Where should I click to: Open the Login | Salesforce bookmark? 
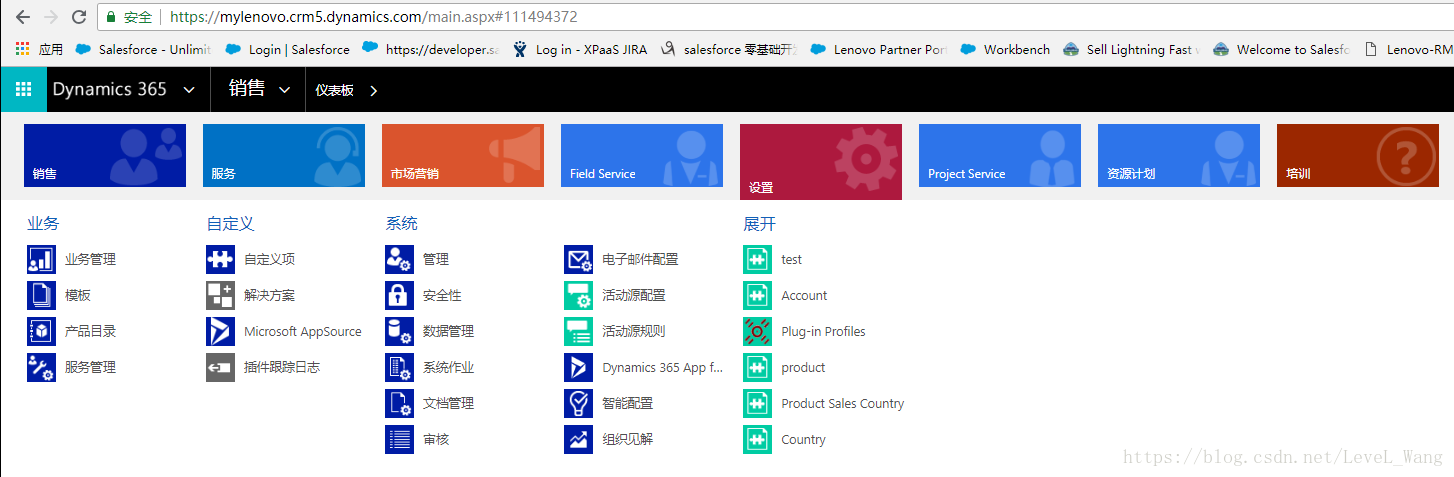coord(288,49)
